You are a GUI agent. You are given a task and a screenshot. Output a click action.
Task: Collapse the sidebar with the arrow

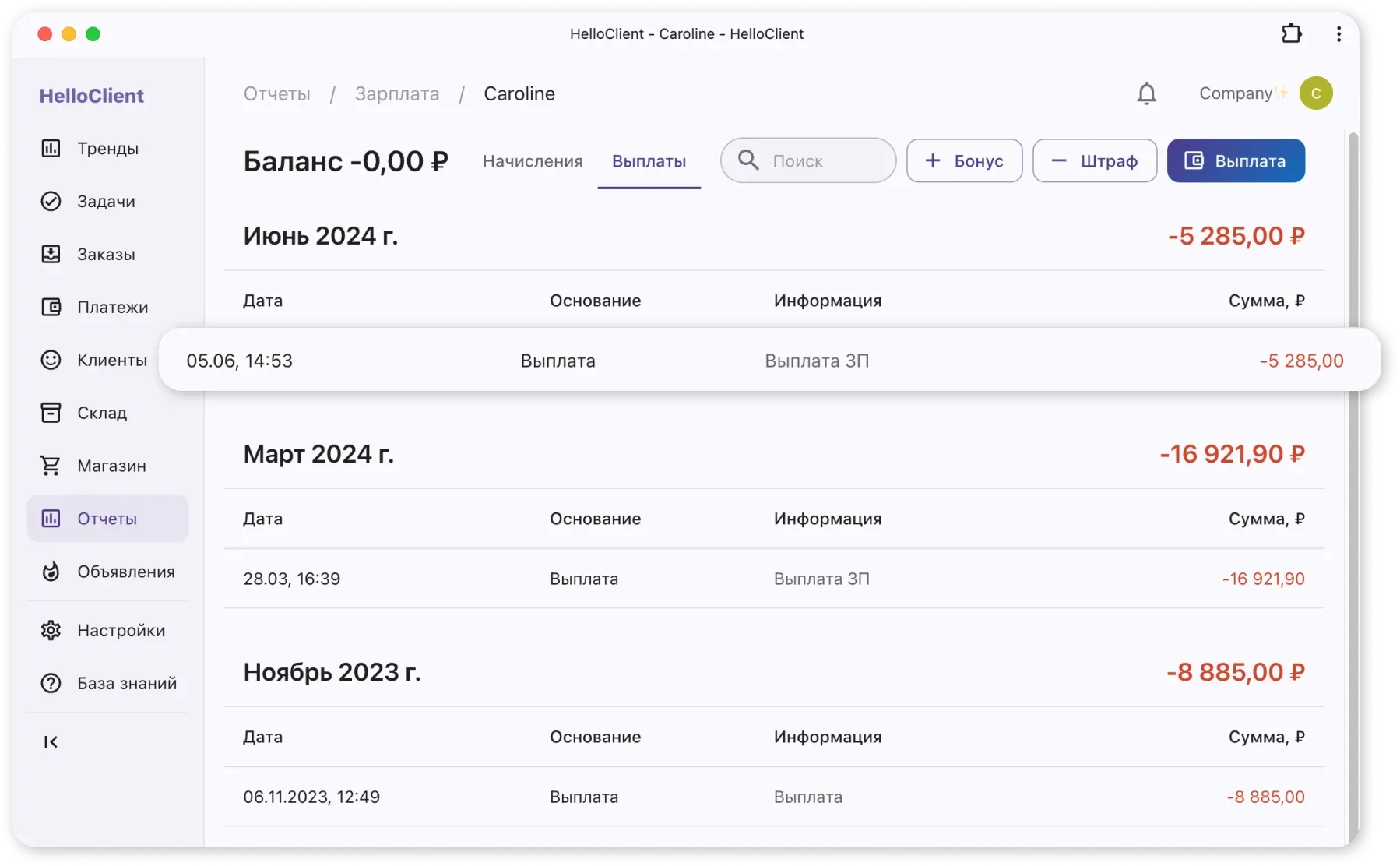click(x=51, y=742)
